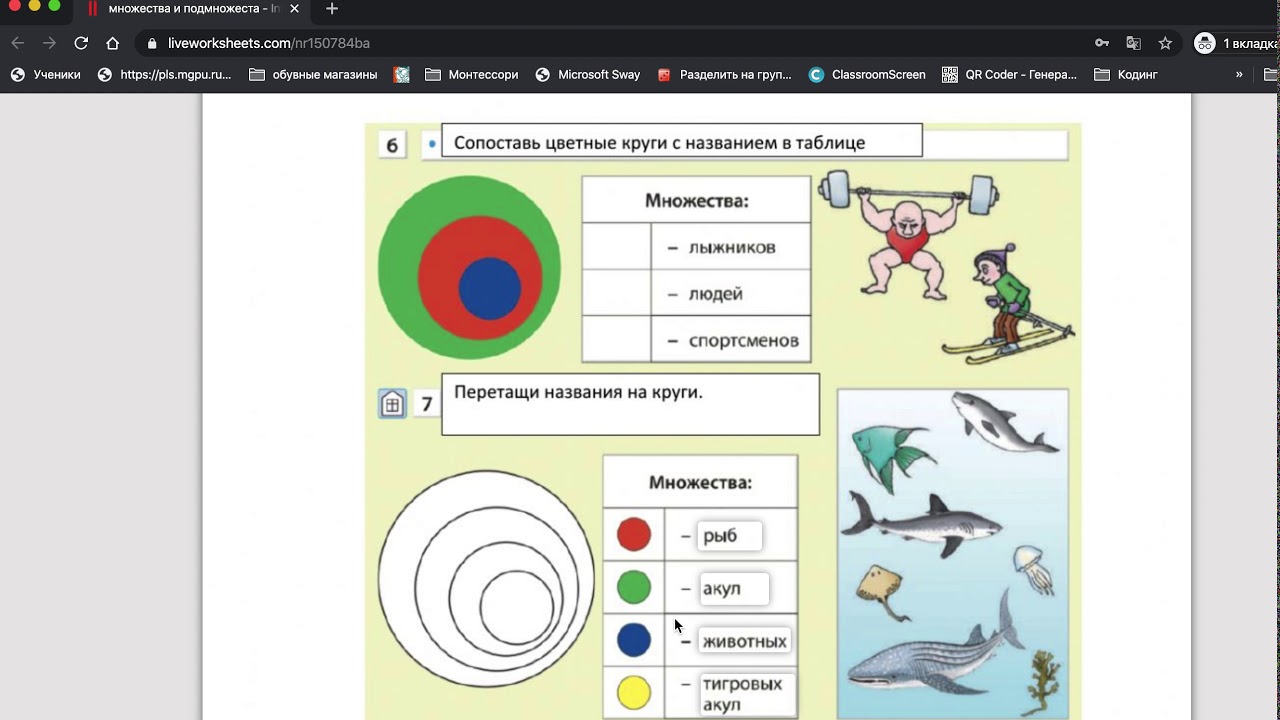
Task: Open the https://pls.mgpu.ru bookmark
Action: tap(164, 74)
